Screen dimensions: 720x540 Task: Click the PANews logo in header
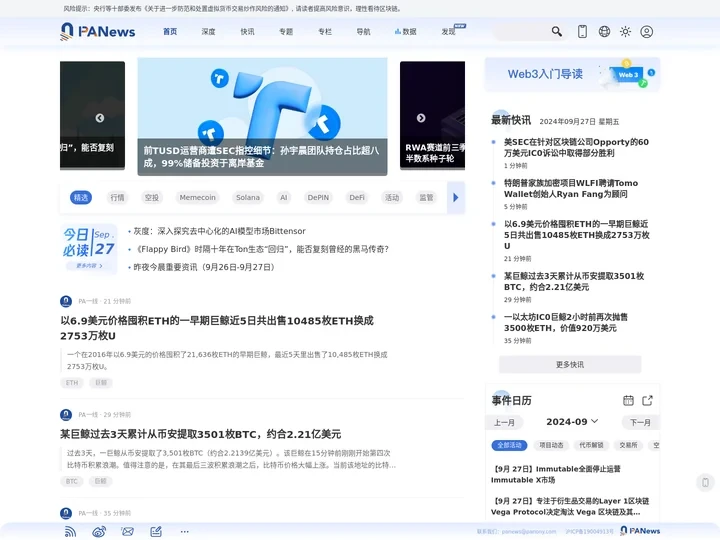[x=98, y=31]
